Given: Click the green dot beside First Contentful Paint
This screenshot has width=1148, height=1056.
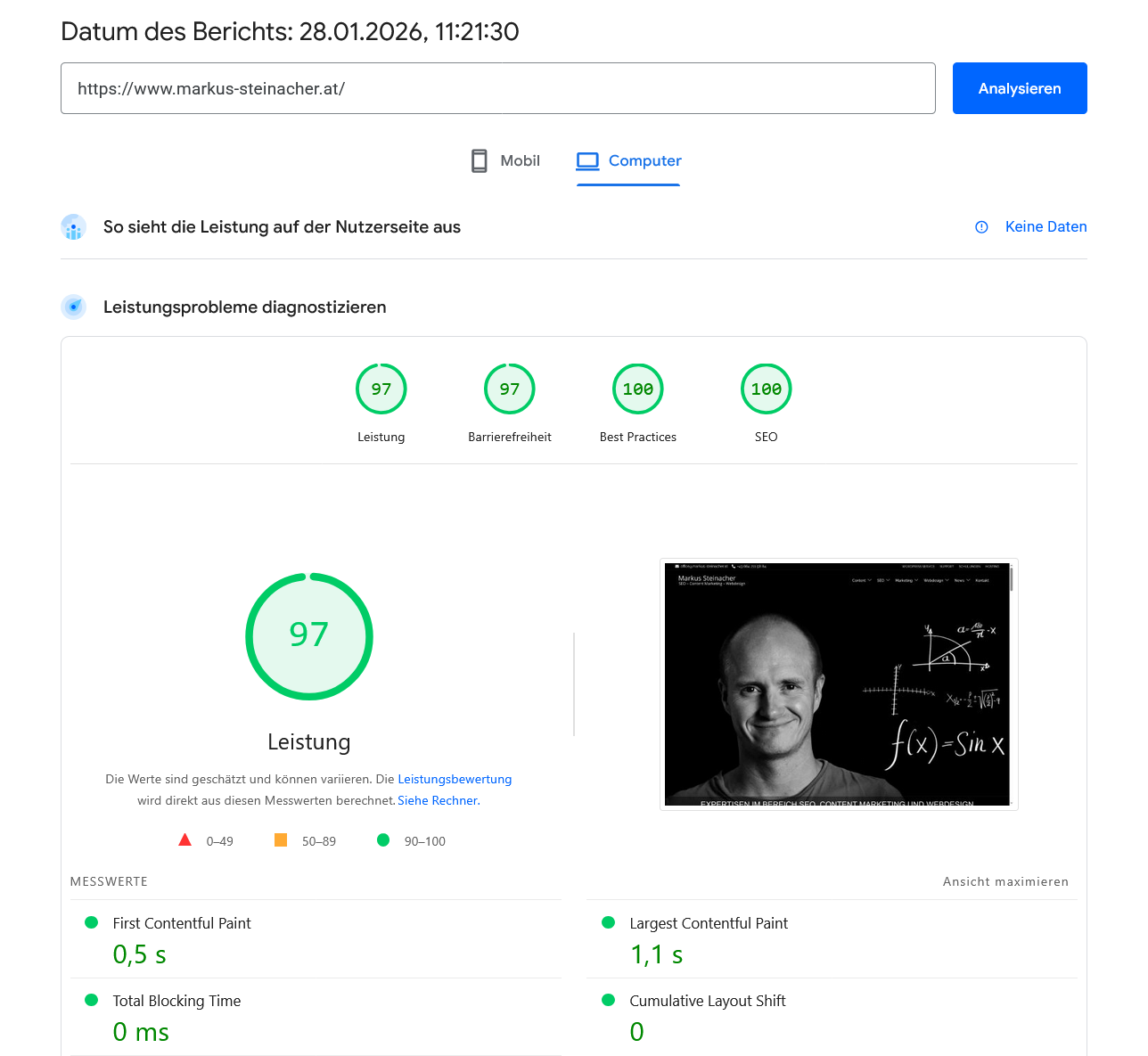Looking at the screenshot, I should pyautogui.click(x=91, y=924).
